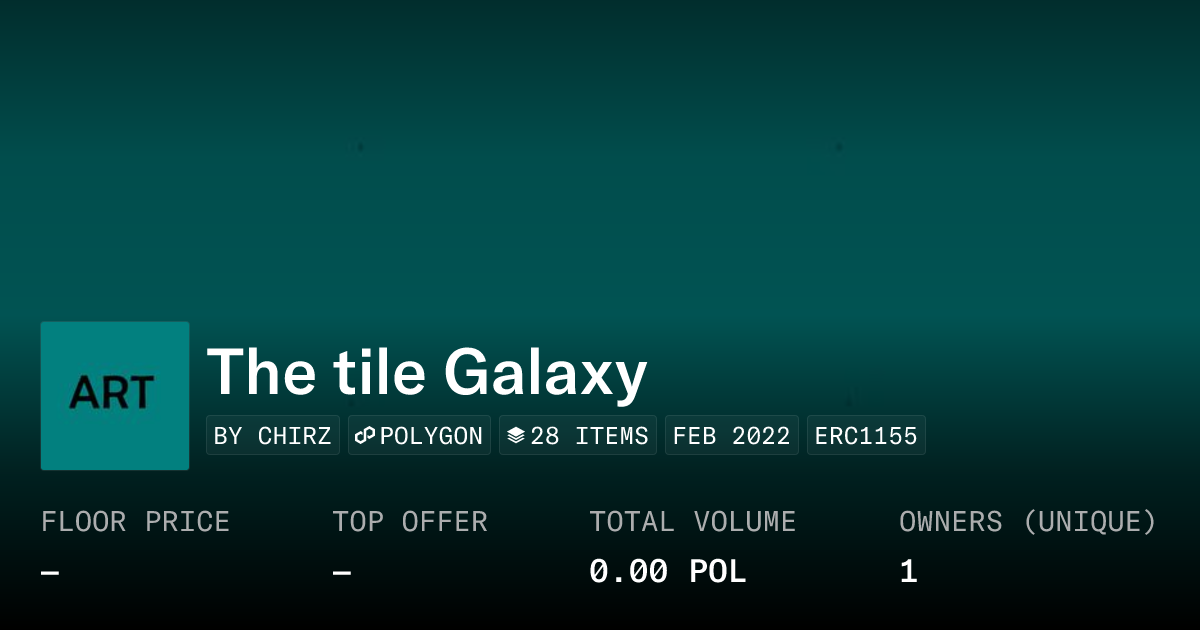This screenshot has height=630, width=1200.
Task: Click the OWNERS stat label word
Action: 950,522
